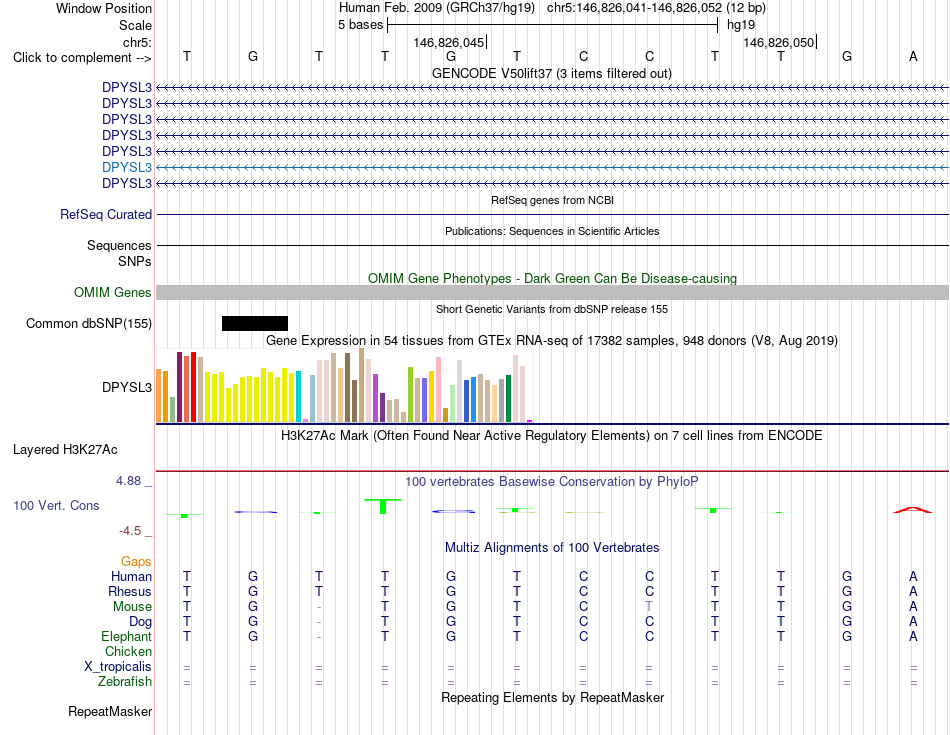Open the GENCODE V50lift37 track title

(x=551, y=73)
